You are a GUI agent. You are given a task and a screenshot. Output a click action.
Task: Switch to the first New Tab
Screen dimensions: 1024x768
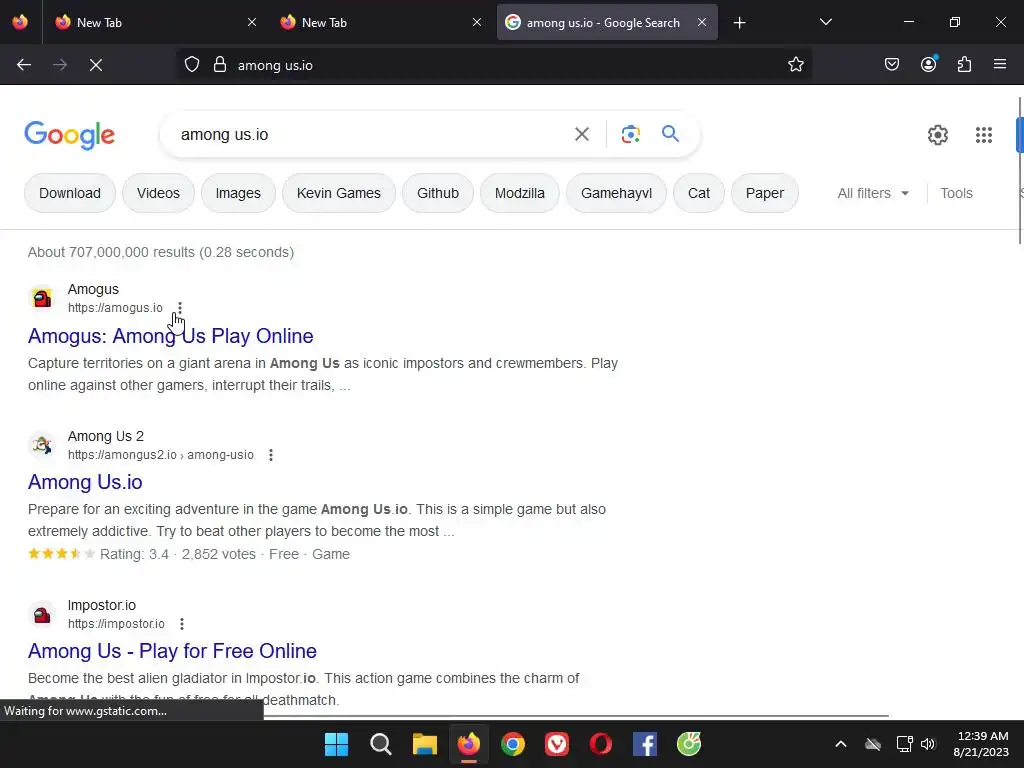(x=155, y=22)
